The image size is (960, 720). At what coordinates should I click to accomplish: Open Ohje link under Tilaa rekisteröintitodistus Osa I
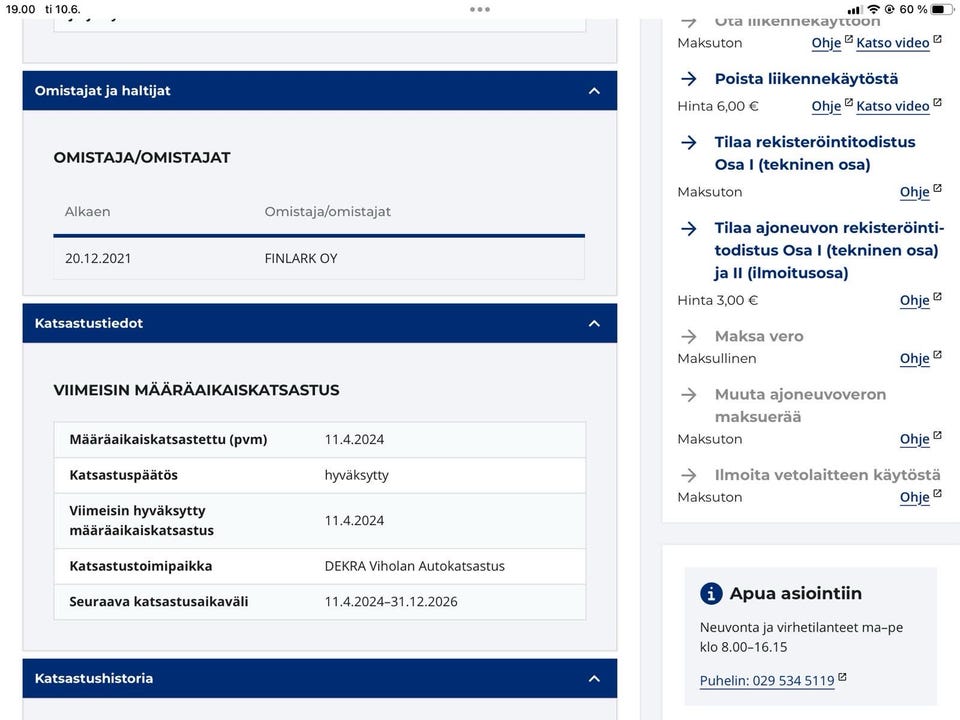(x=914, y=192)
